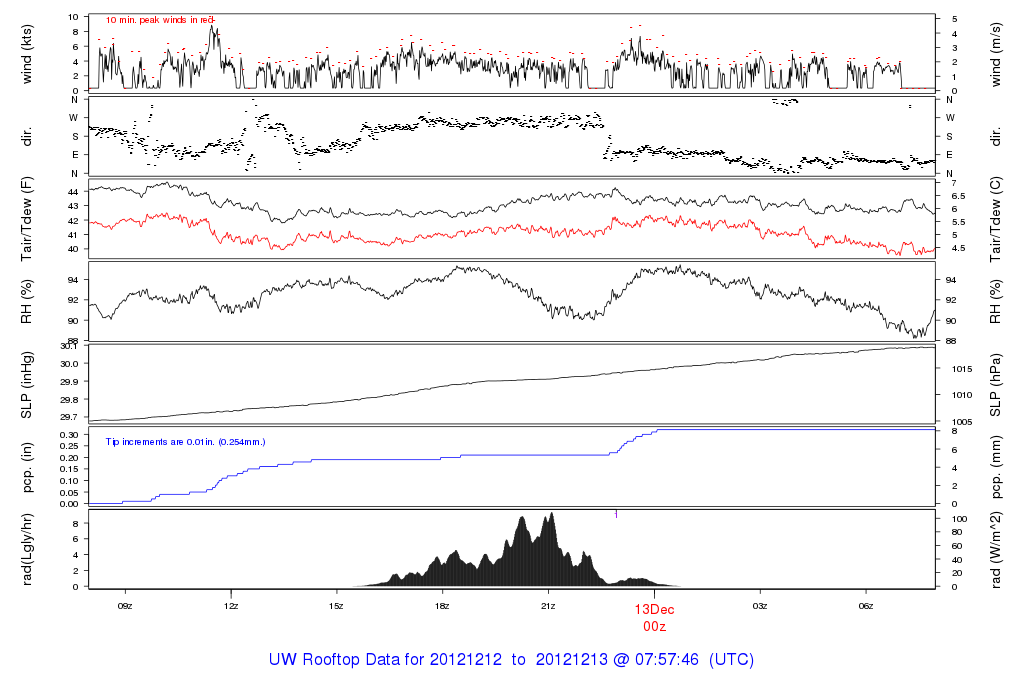
Task: Click the 'pcp. (in)' axis label
Action: click(x=27, y=468)
